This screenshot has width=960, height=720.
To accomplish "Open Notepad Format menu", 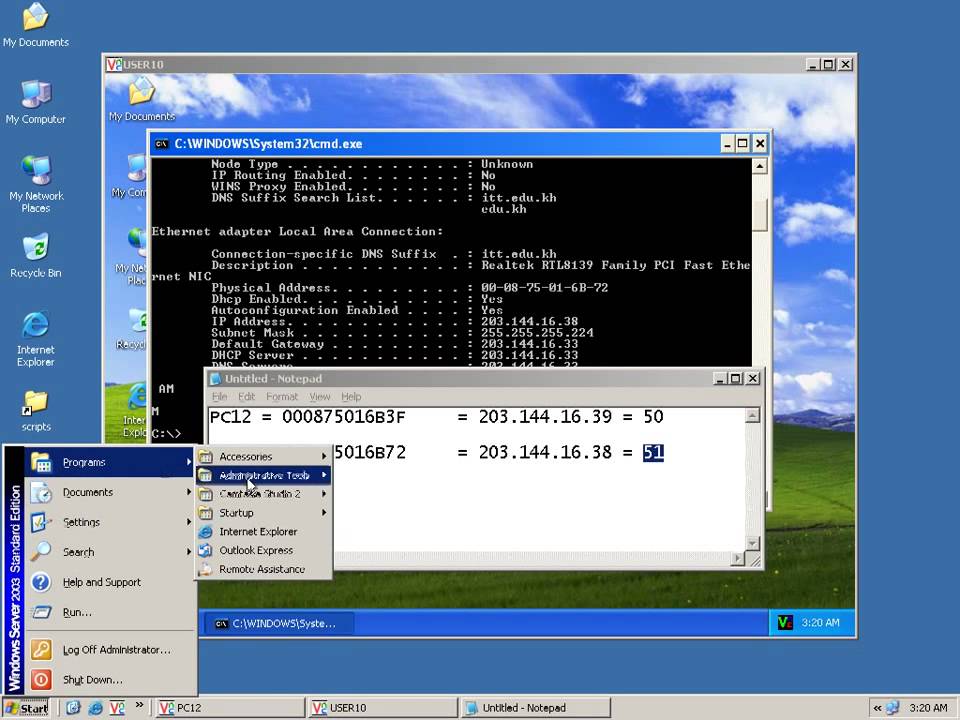I will pos(282,397).
